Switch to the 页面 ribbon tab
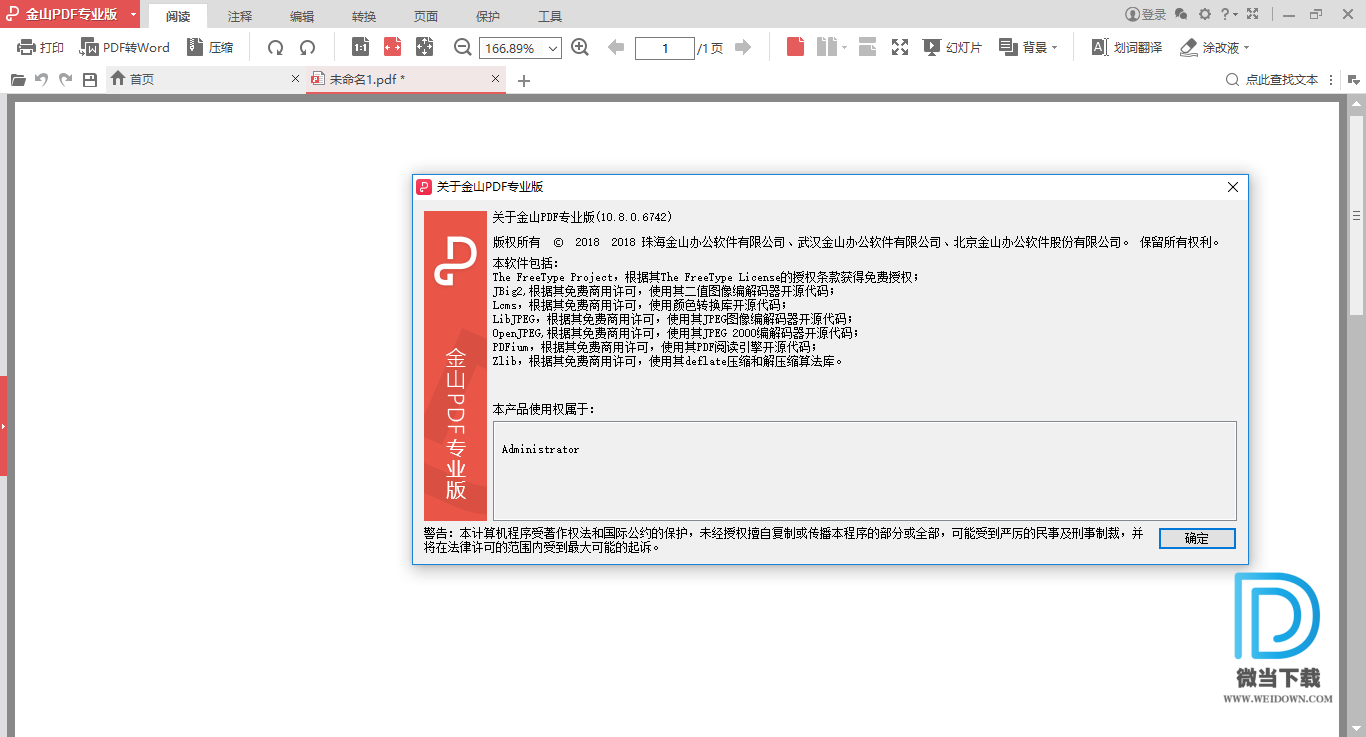 426,16
